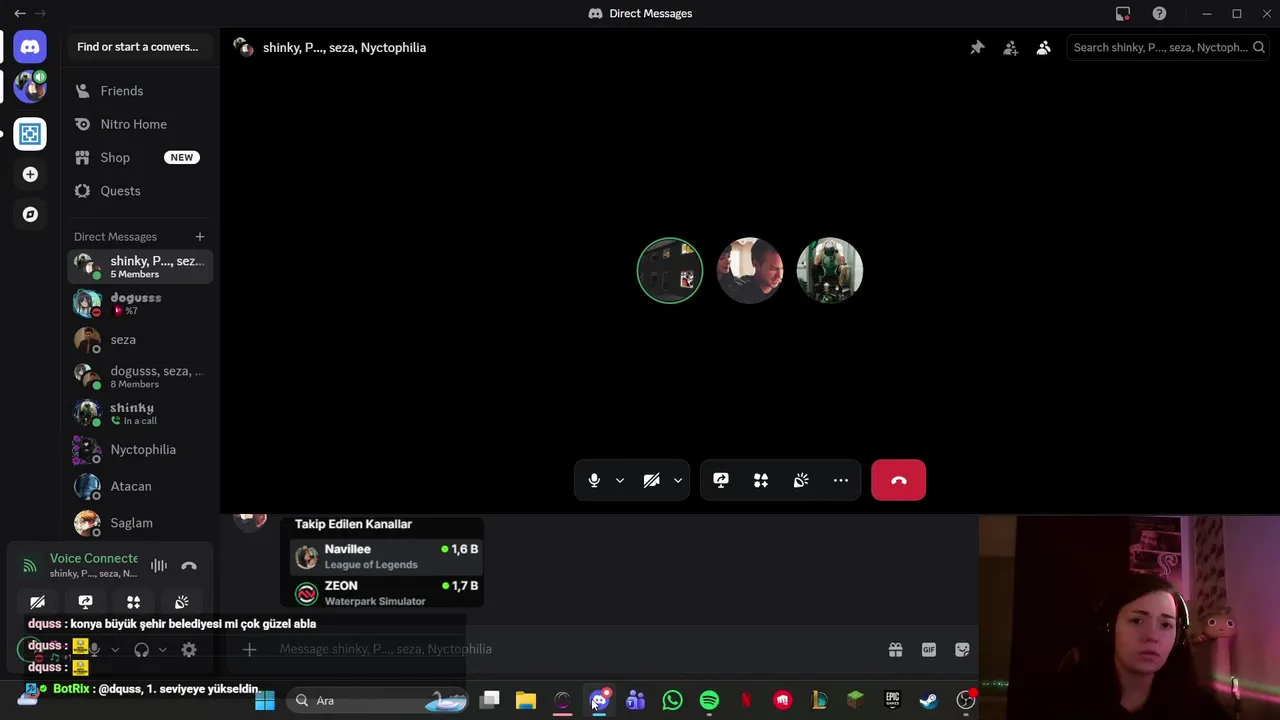Open the shinky In a call conversation
Viewport: 1280px width, 720px height.
140,413
